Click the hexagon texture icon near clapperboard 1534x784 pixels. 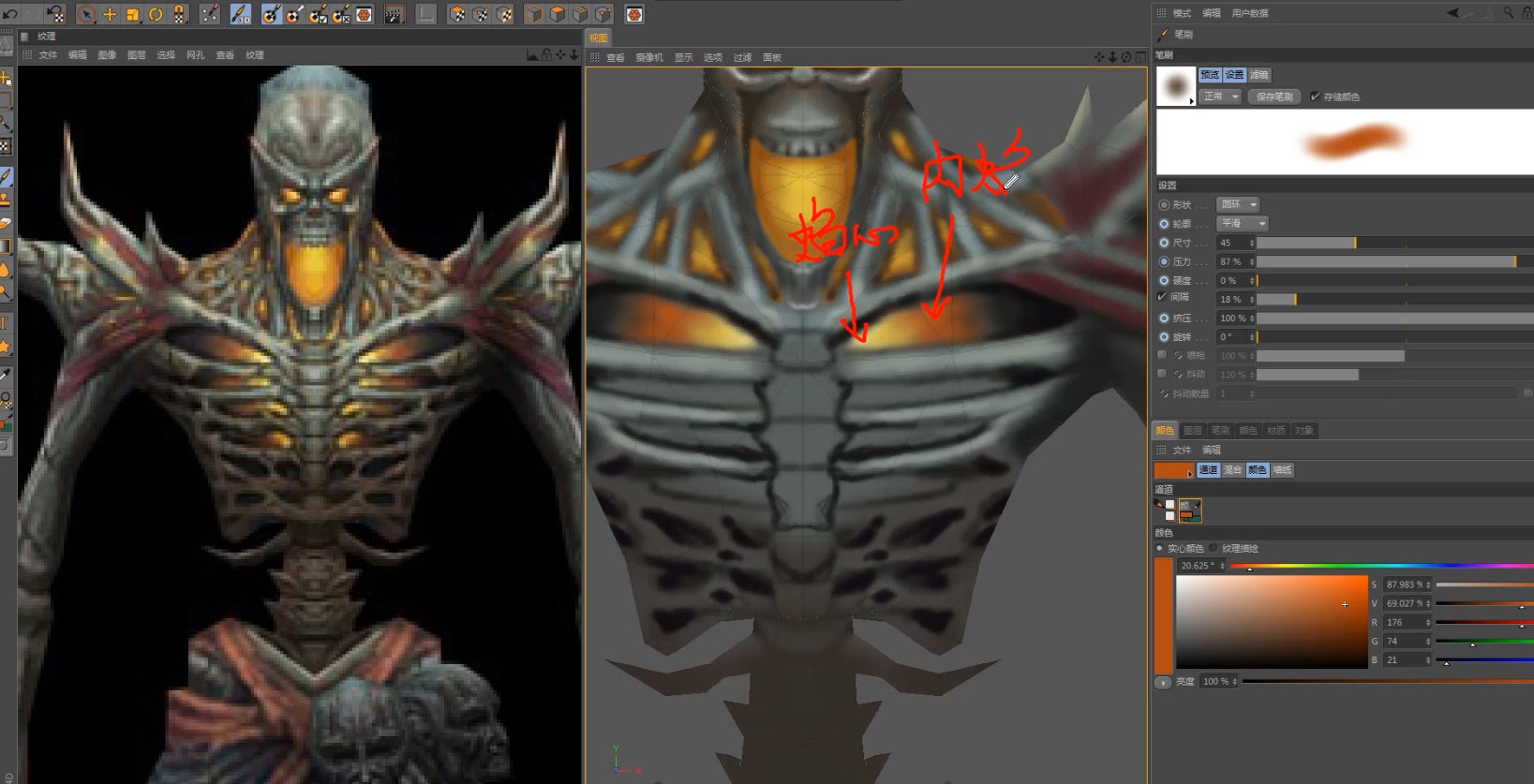(x=365, y=14)
